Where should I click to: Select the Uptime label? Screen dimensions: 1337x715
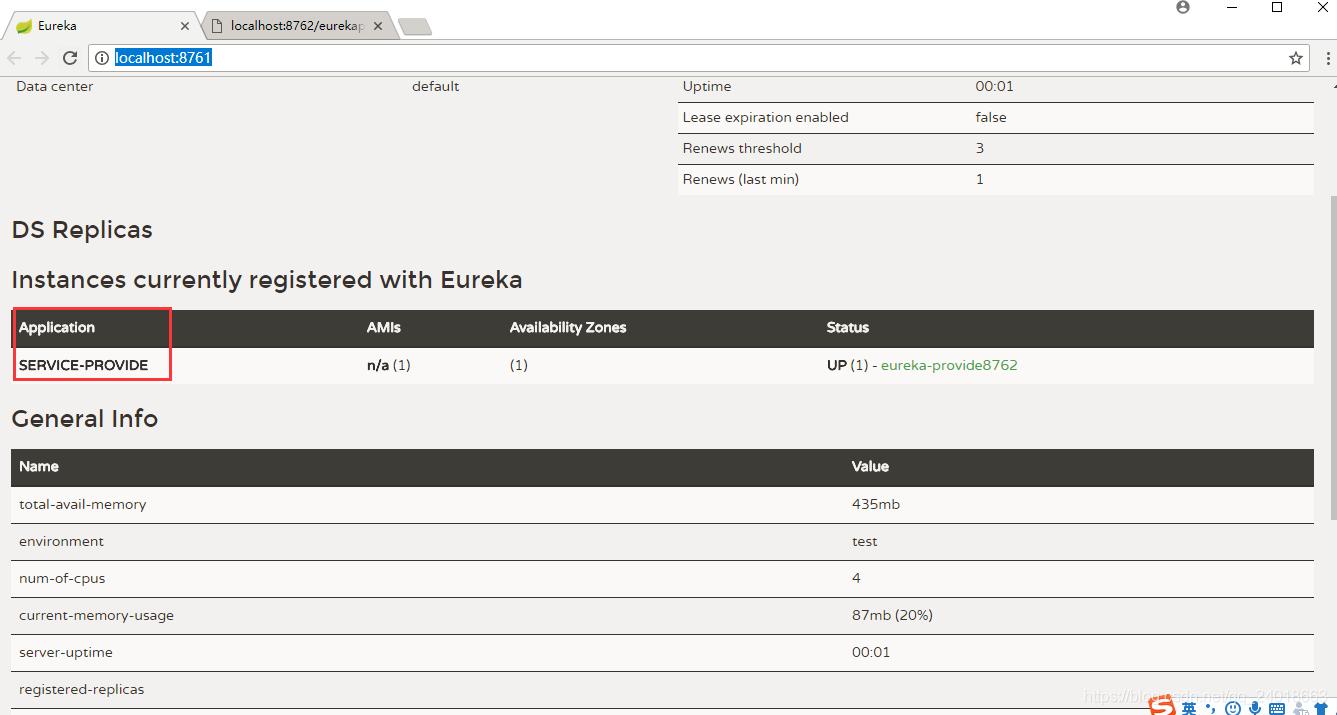pyautogui.click(x=707, y=86)
